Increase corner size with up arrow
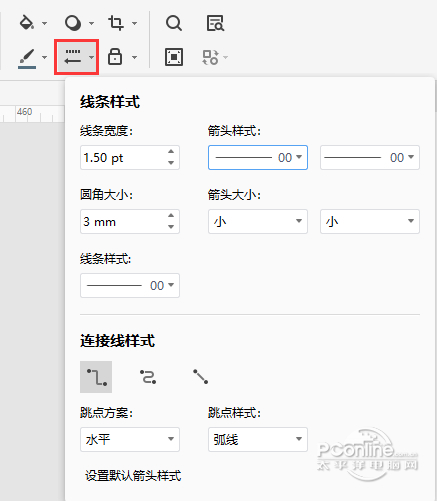The height and width of the screenshot is (501, 437). coord(171,216)
